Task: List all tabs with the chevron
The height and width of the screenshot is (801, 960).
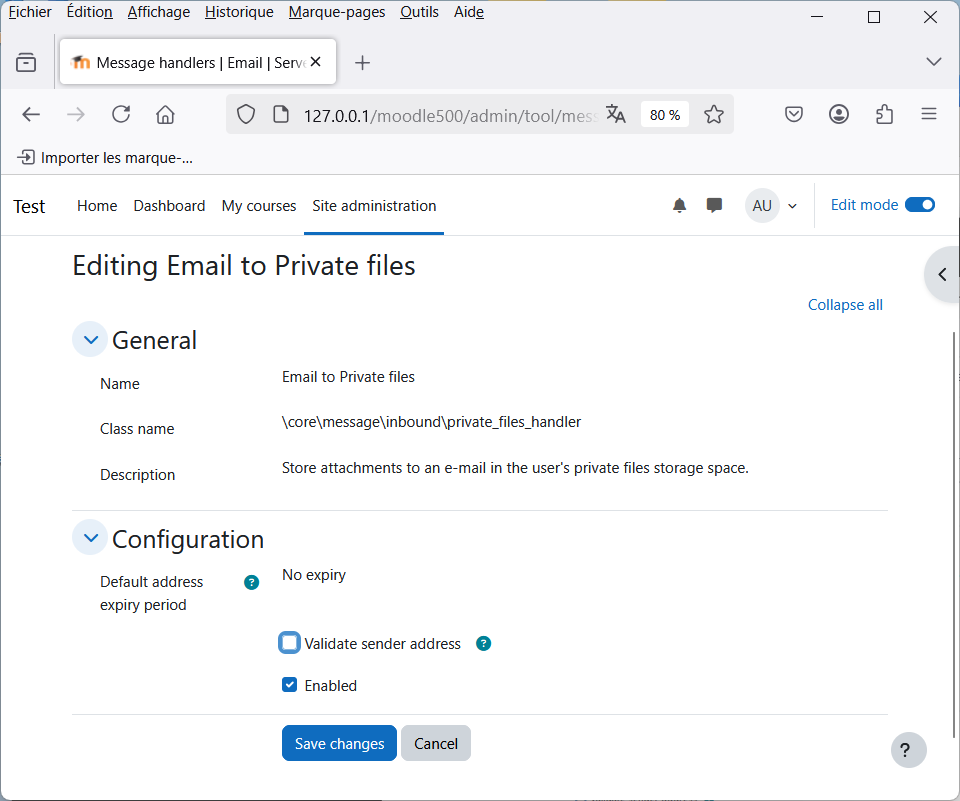Action: 934,62
